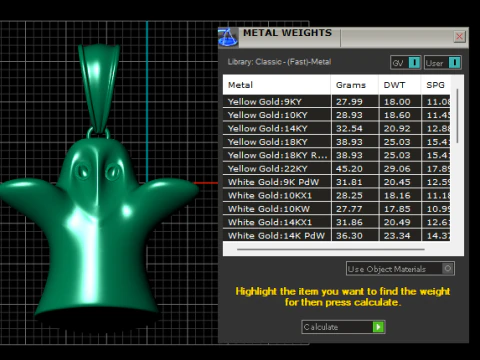Screen dimensions: 480x360
Task: Click the horizontal scrollbar under metals table
Action: (331, 249)
